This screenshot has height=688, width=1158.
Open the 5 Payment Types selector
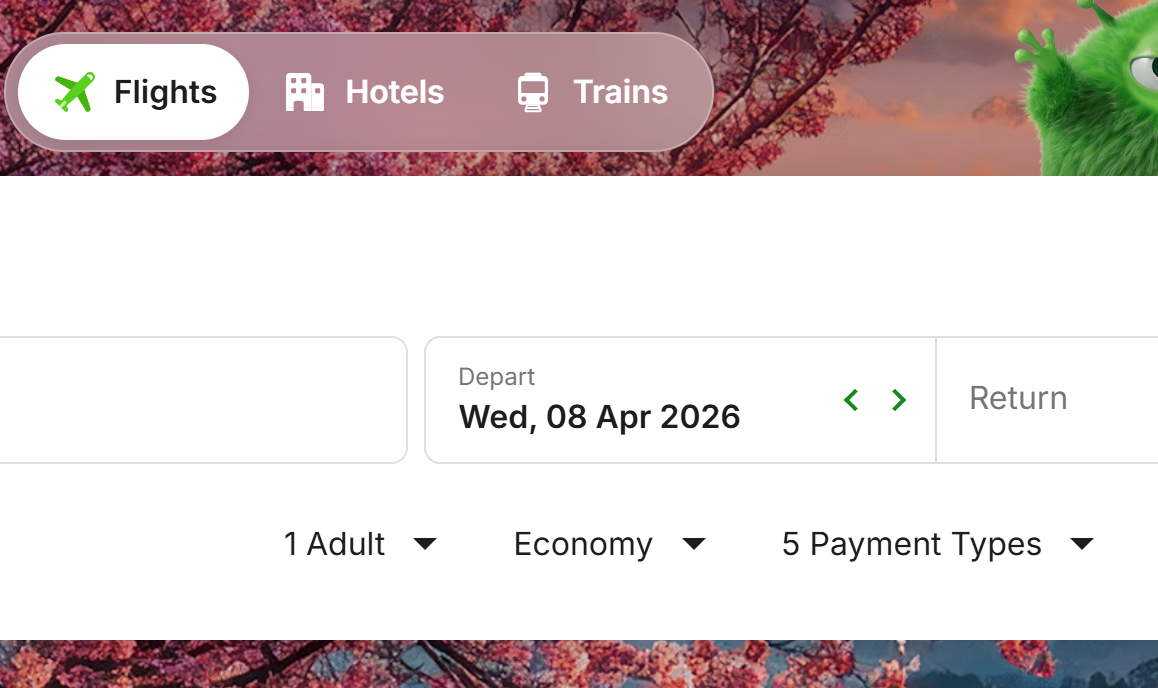[x=912, y=544]
